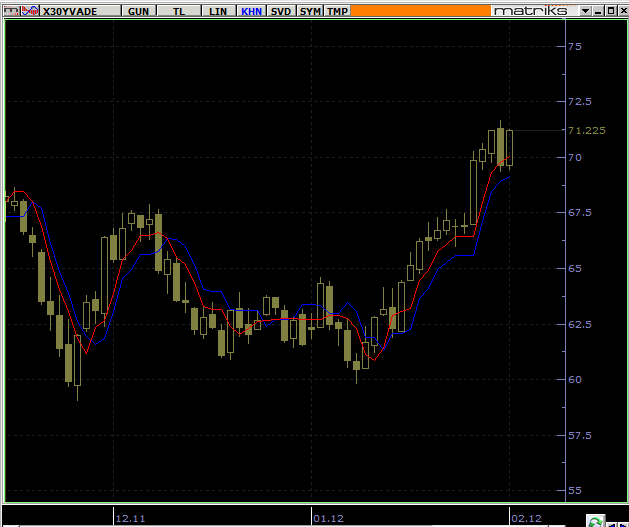Click the 67.5 price axis label
629x527 pixels.
(x=580, y=213)
